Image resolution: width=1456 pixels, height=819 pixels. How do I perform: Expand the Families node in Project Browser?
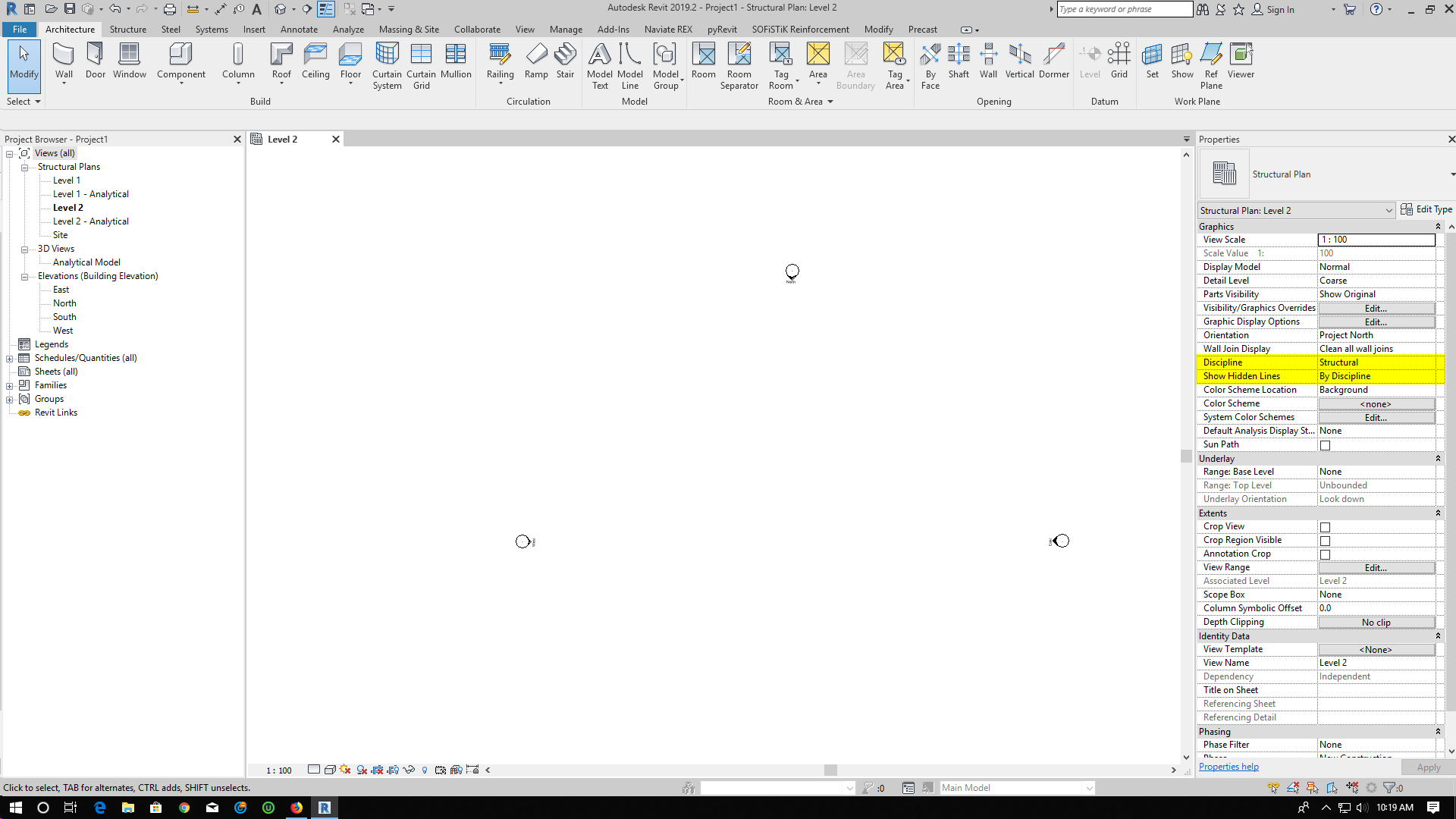coord(11,384)
